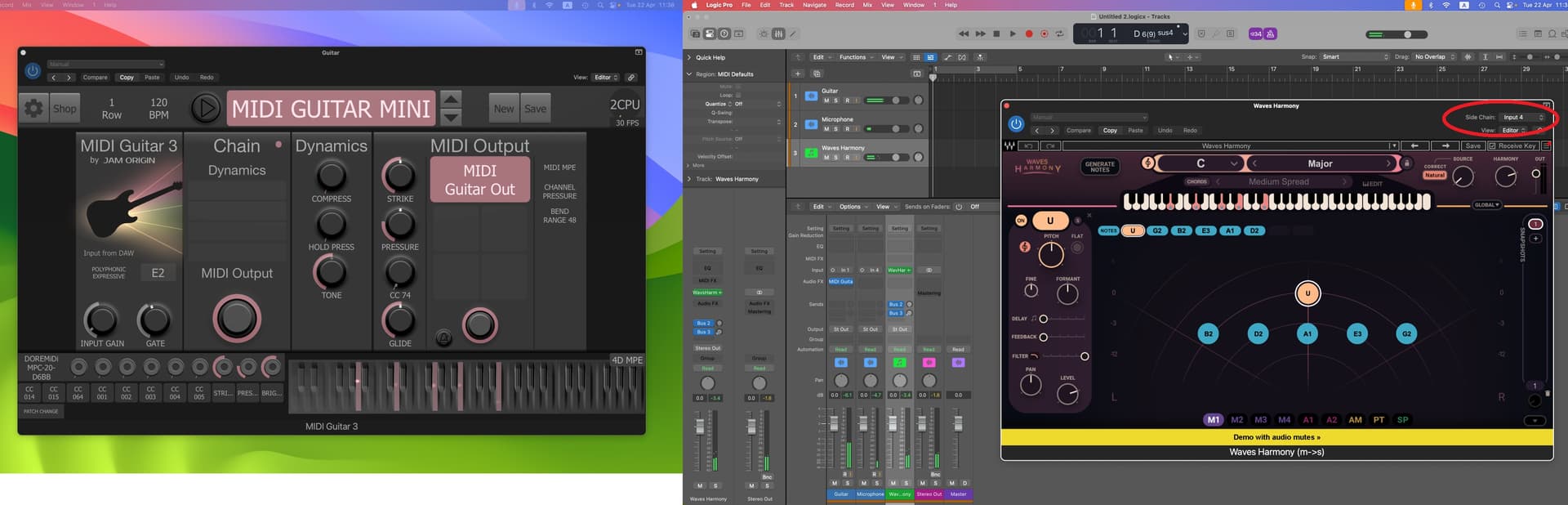Click the Demo with audio mutes link
The width and height of the screenshot is (1568, 505).
coord(1276,437)
